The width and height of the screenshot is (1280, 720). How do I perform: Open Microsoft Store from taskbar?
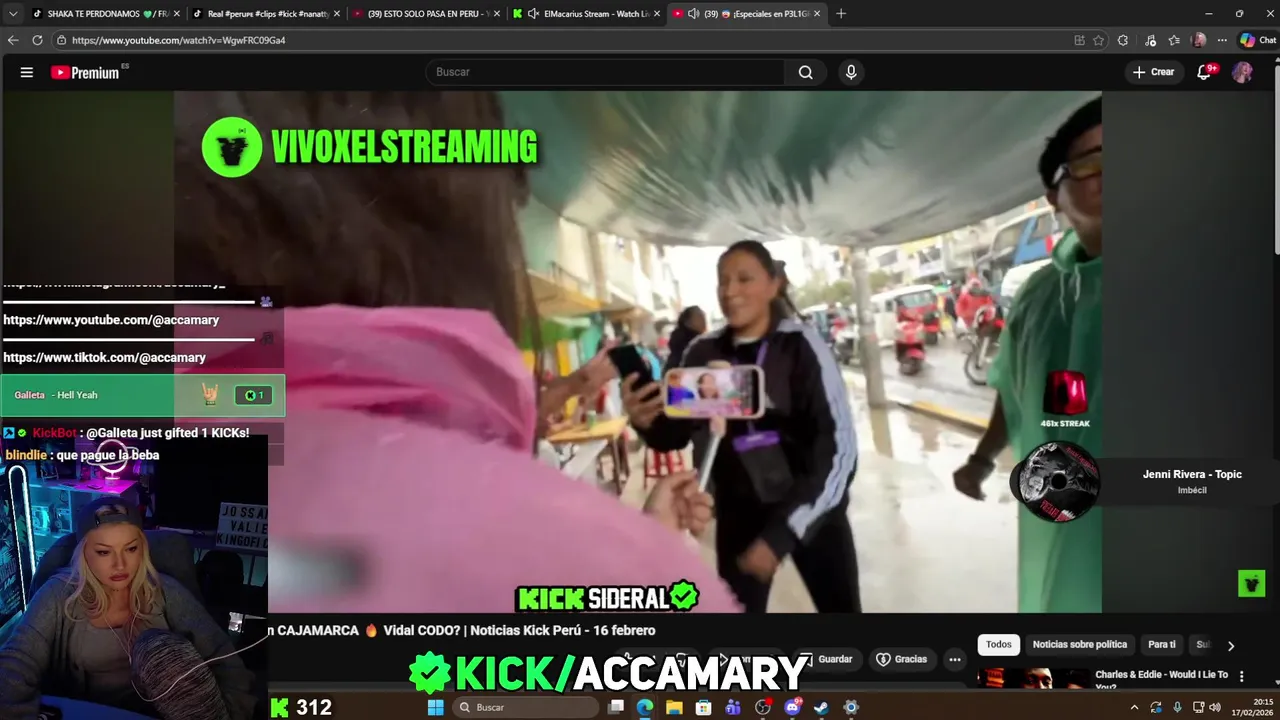point(704,707)
